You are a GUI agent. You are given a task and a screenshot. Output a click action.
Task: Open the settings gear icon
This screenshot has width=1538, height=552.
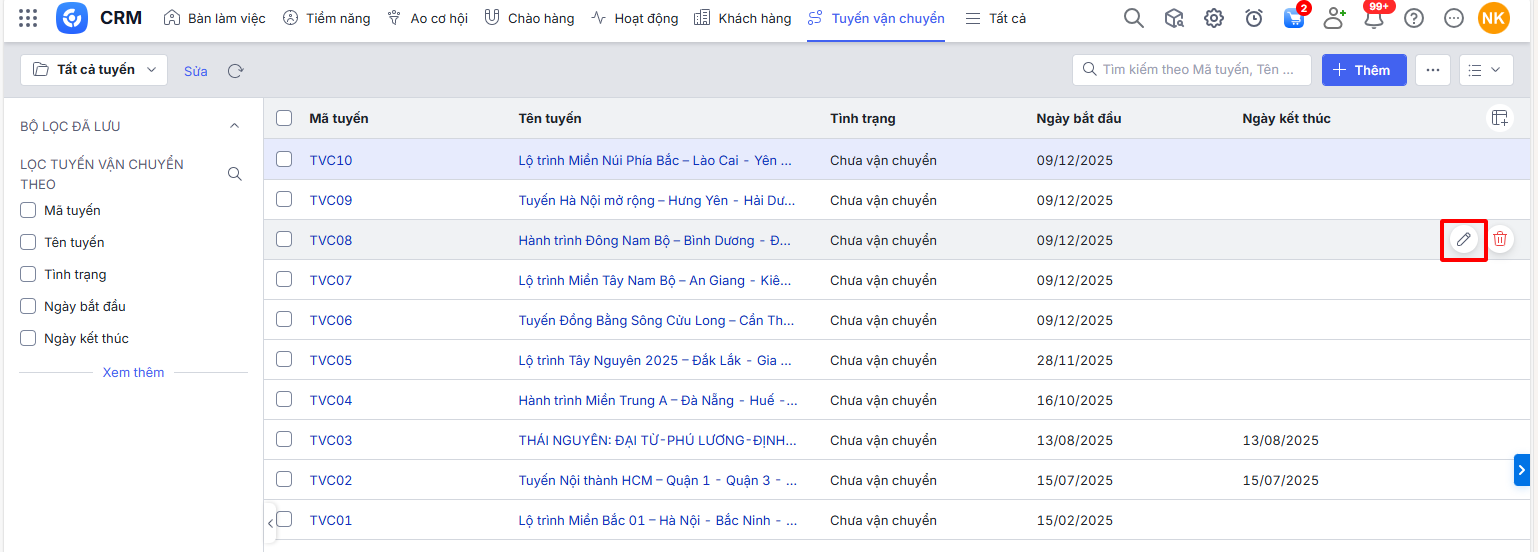coord(1214,18)
